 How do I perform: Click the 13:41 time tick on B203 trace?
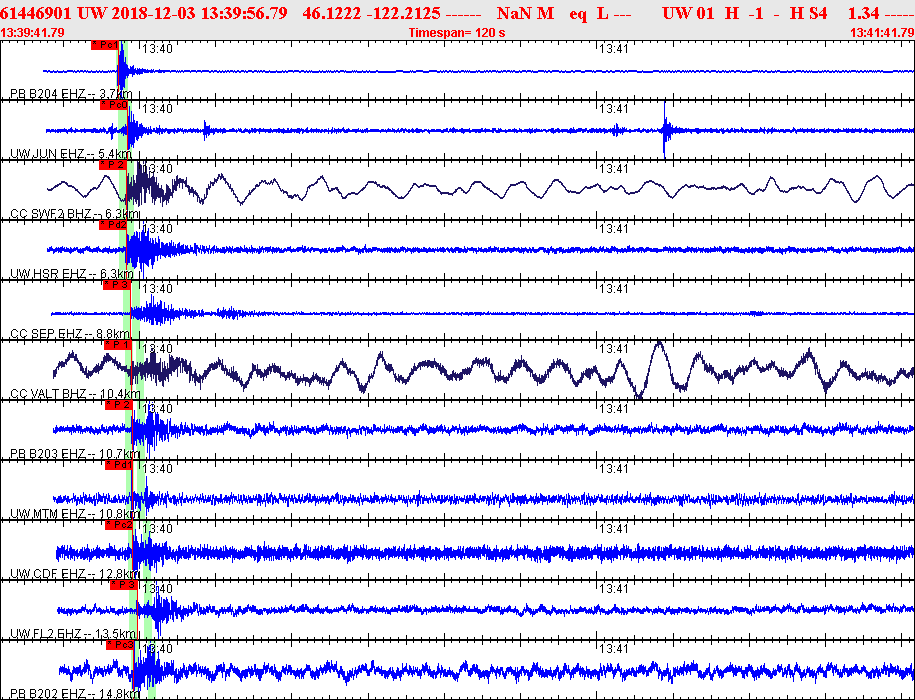pos(614,408)
